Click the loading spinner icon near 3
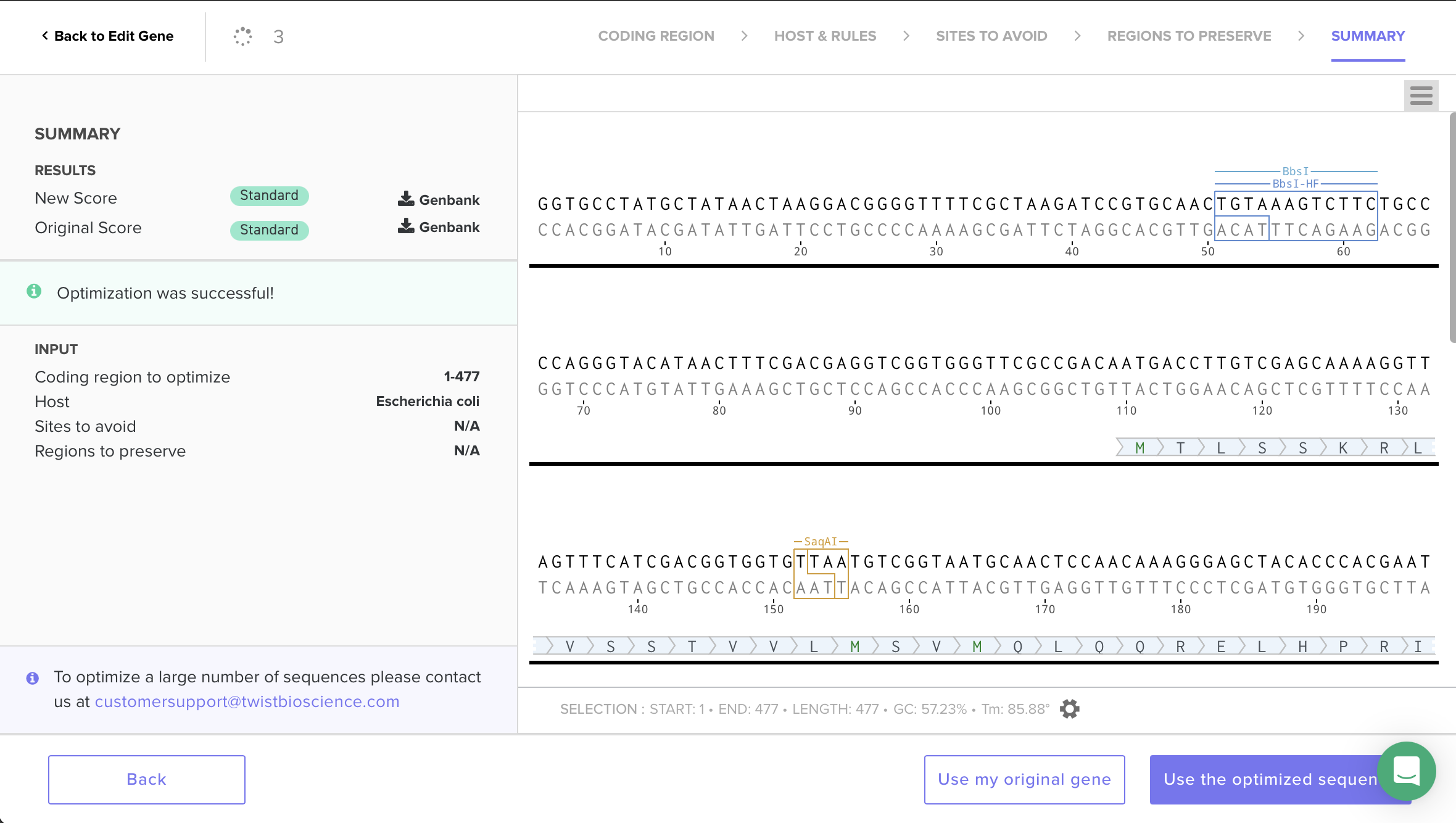Image resolution: width=1456 pixels, height=823 pixels. [242, 36]
